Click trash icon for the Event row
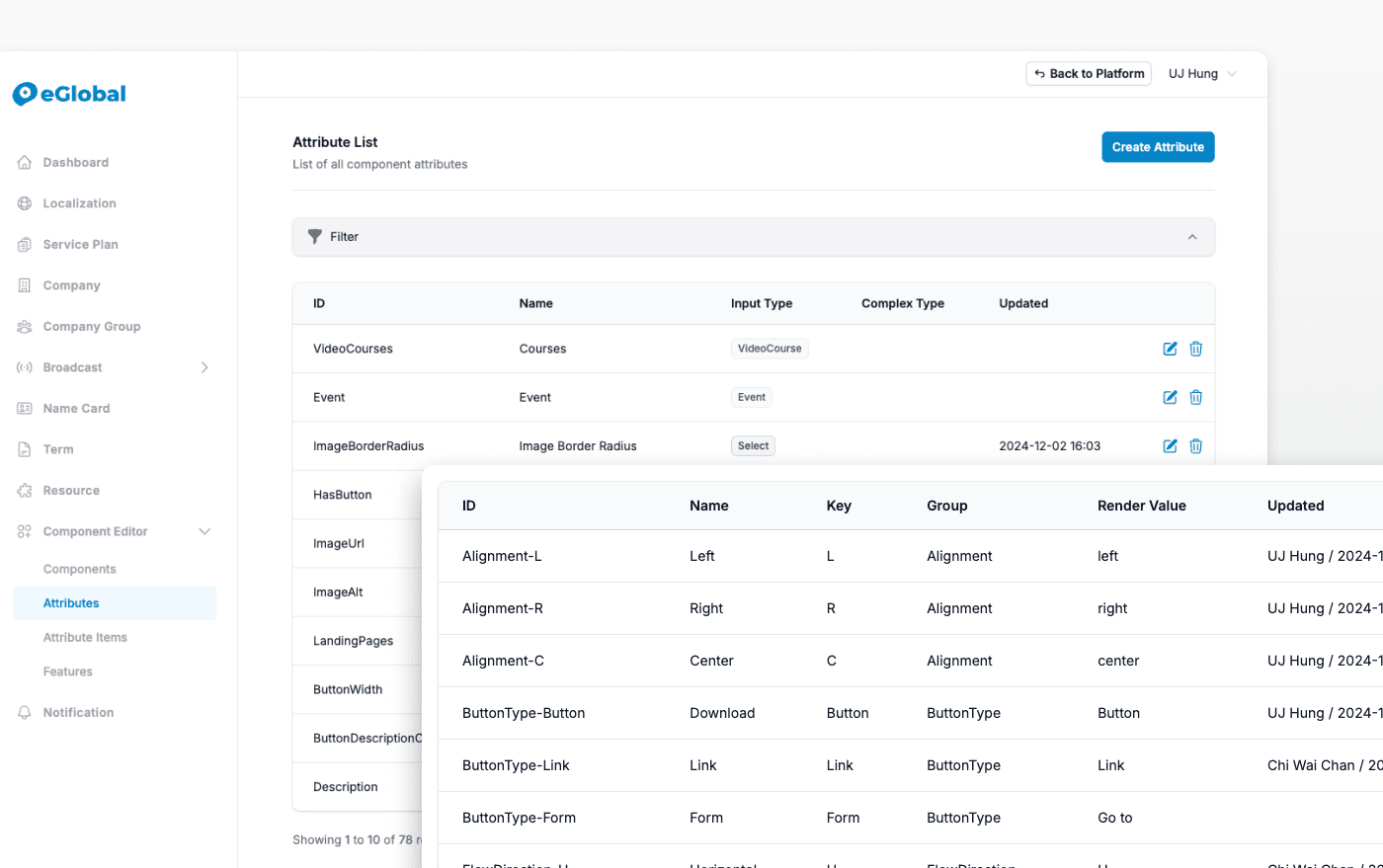The height and width of the screenshot is (868, 1383). point(1195,397)
